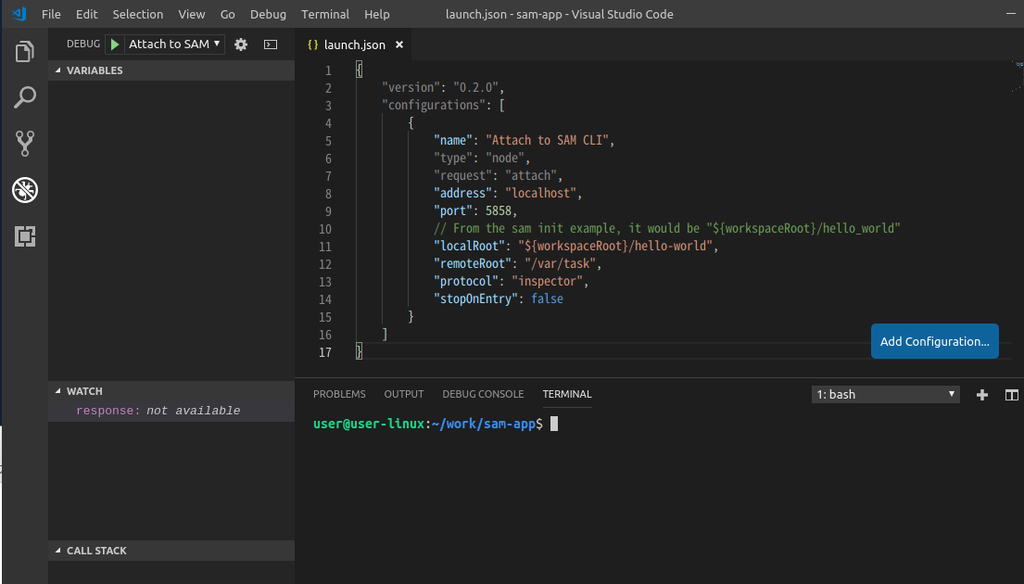This screenshot has height=584, width=1024.
Task: Click the "inspector" protocol value
Action: [547, 282]
